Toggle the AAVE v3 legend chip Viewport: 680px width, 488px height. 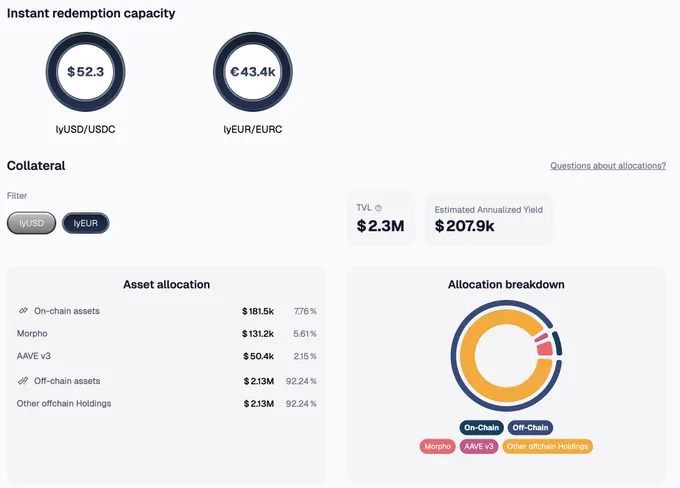click(x=479, y=446)
